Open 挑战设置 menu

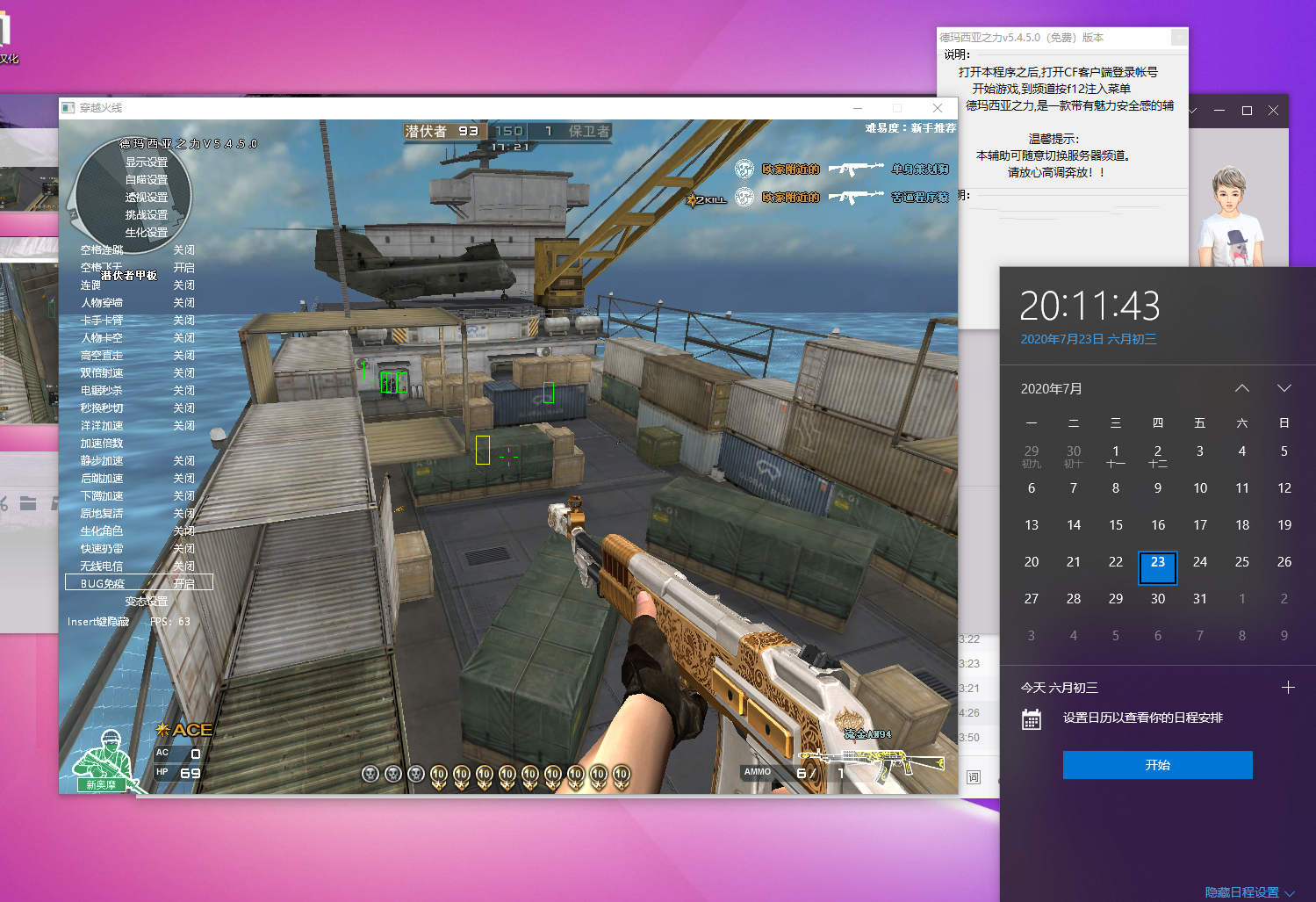(x=146, y=215)
